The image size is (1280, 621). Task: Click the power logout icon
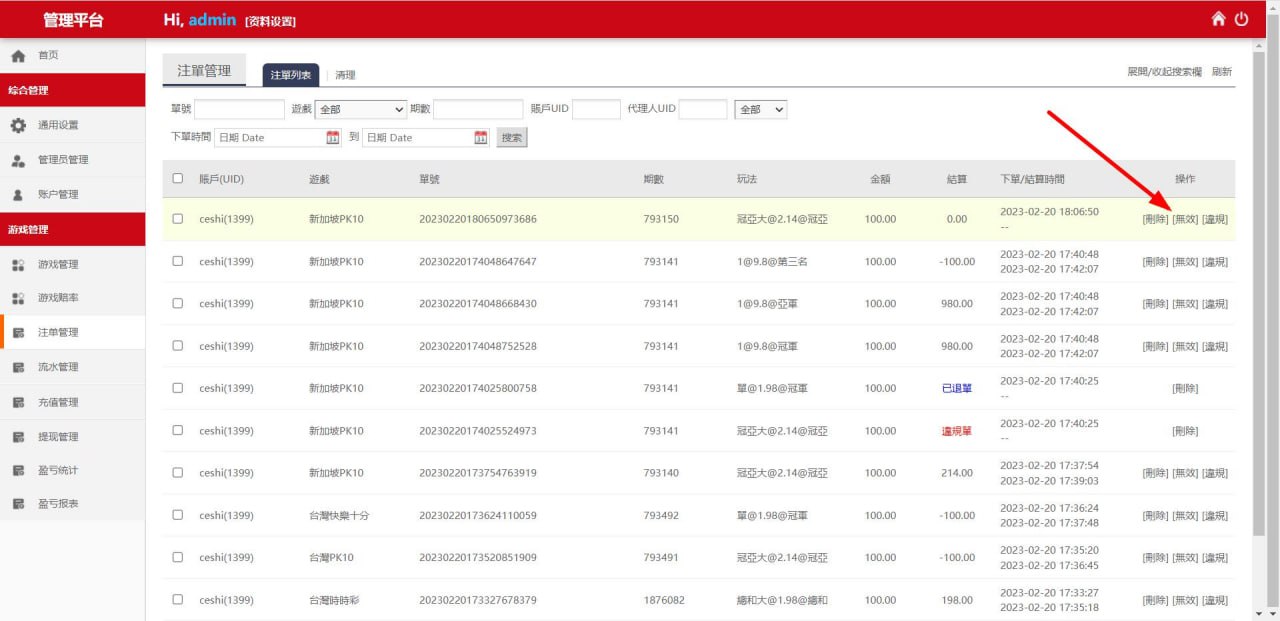tap(1242, 19)
